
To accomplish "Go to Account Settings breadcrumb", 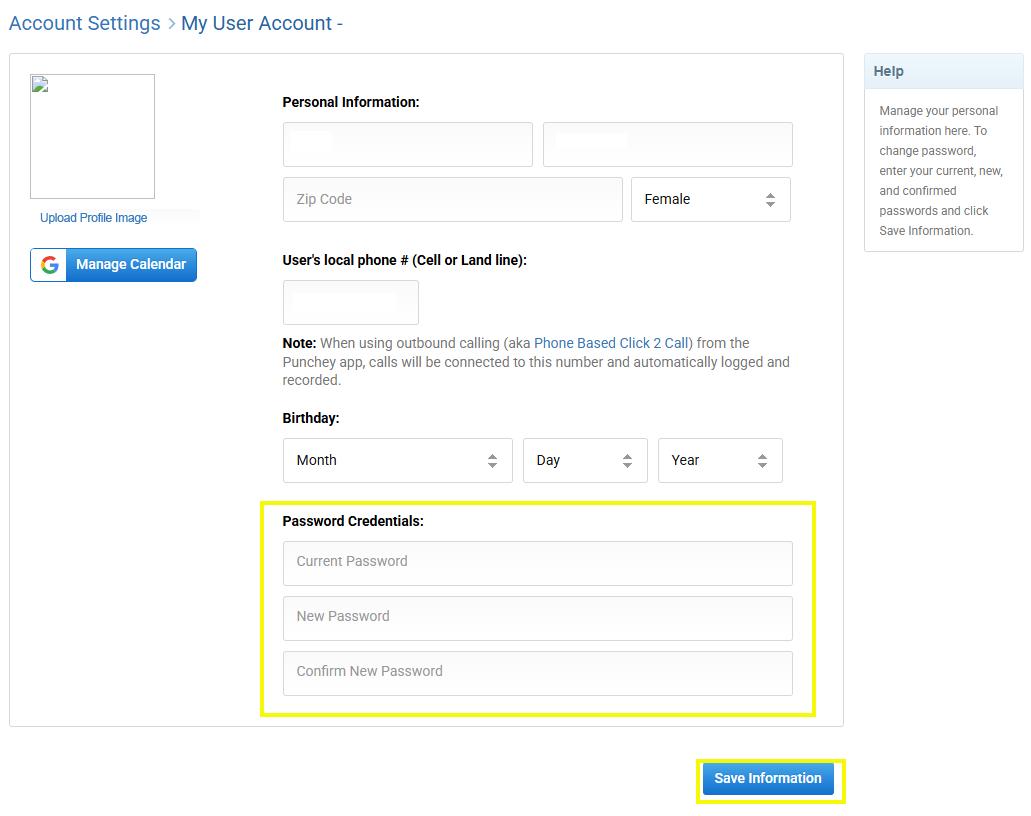I will [85, 23].
